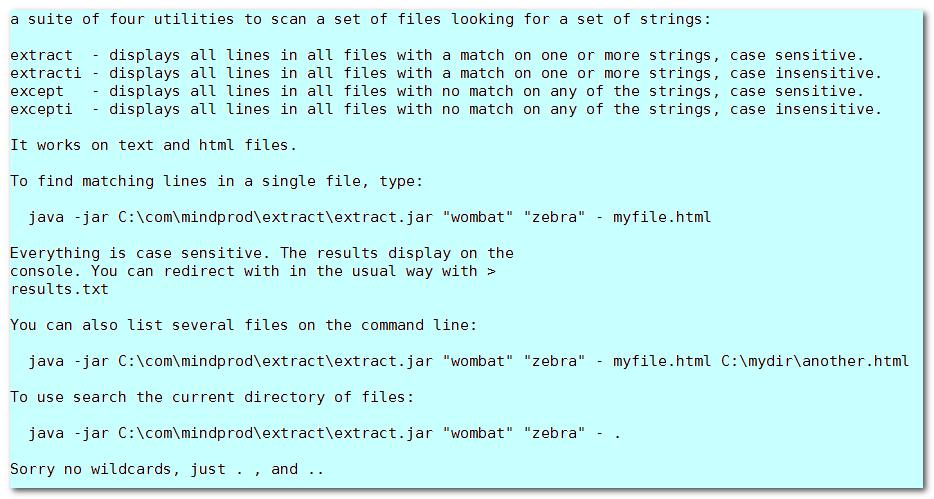Click the word "excepti" in the utility list
Screen dimensions: 934x499
[41, 110]
